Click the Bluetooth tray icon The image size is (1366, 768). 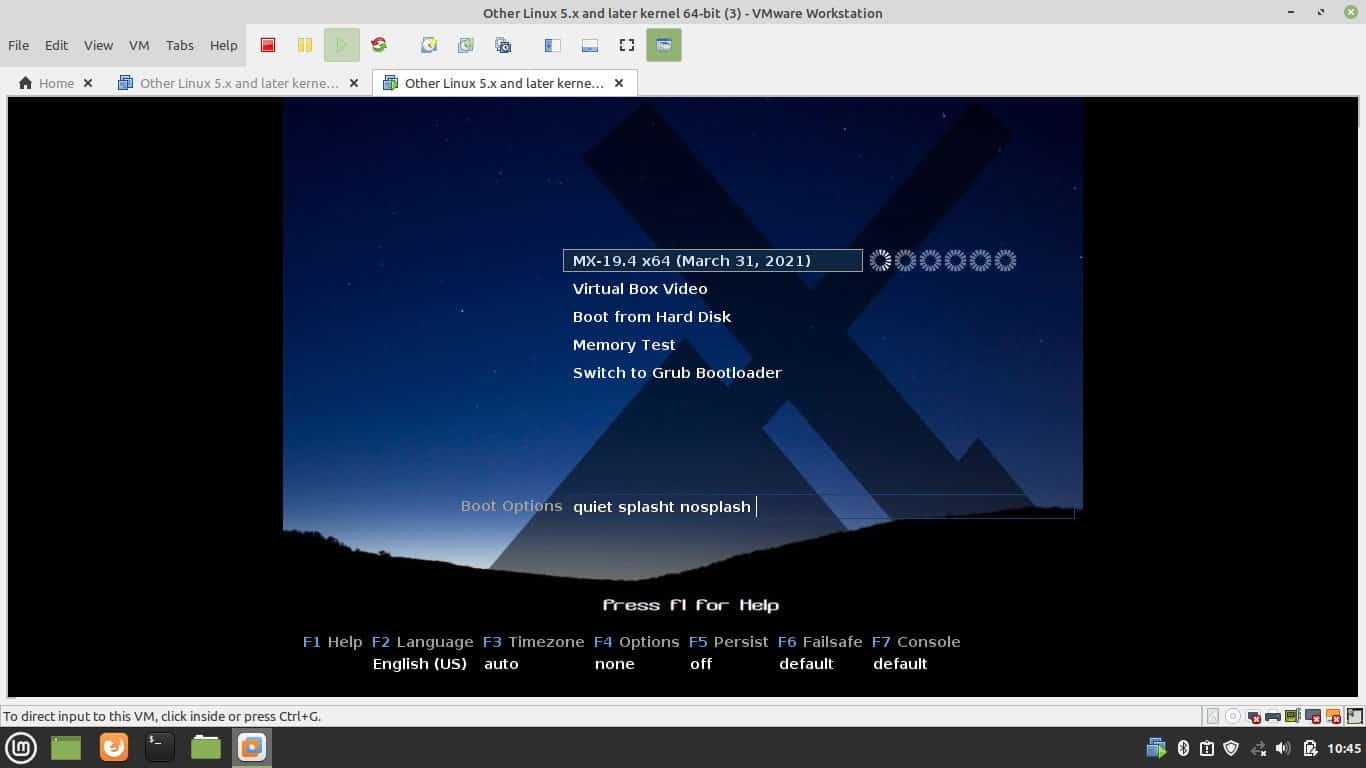coord(1183,748)
